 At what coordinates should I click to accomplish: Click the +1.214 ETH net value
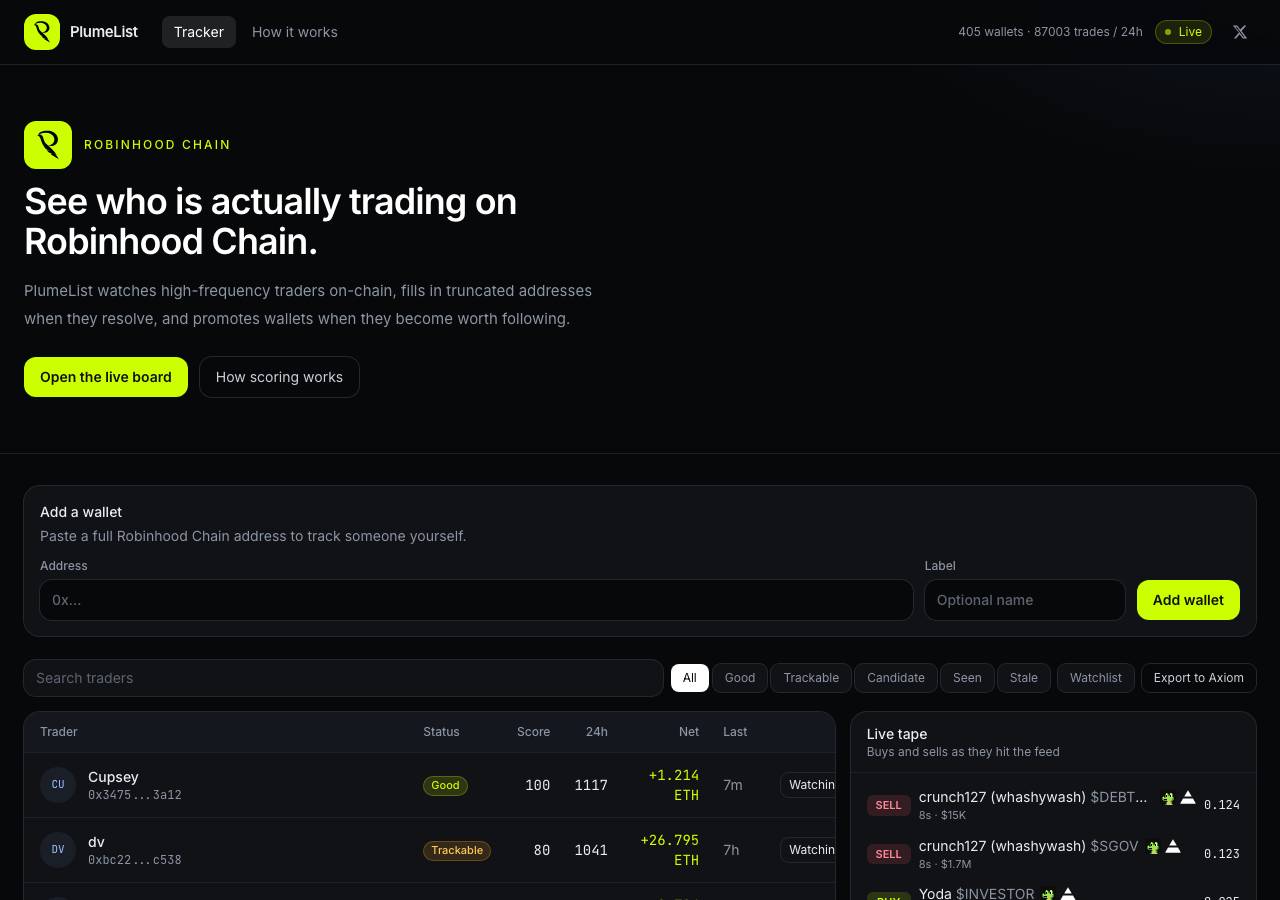(x=674, y=785)
